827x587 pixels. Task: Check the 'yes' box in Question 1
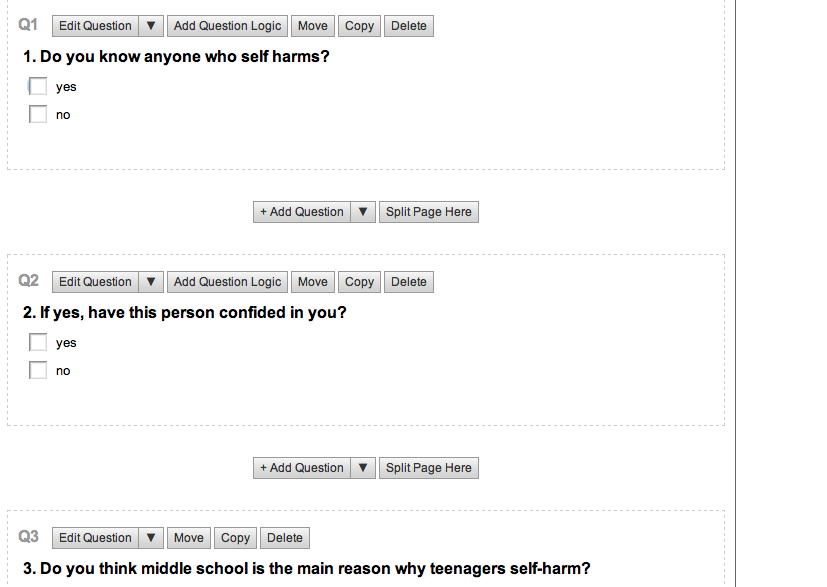pyautogui.click(x=38, y=87)
